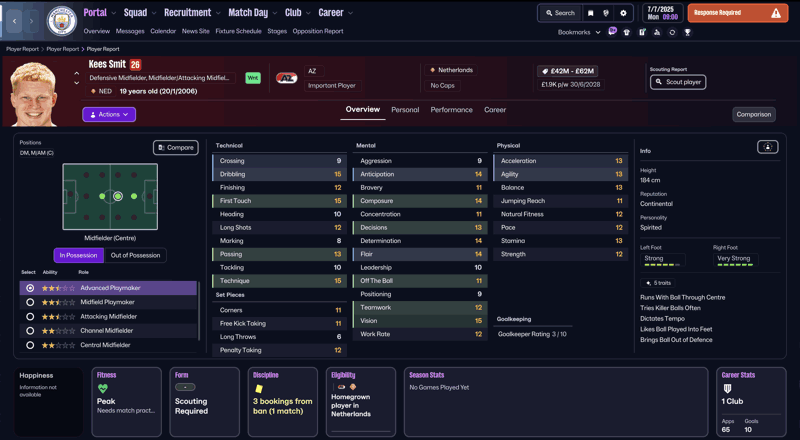Viewport: 800px width, 440px height.
Task: Click the Scout player button
Action: coord(678,82)
